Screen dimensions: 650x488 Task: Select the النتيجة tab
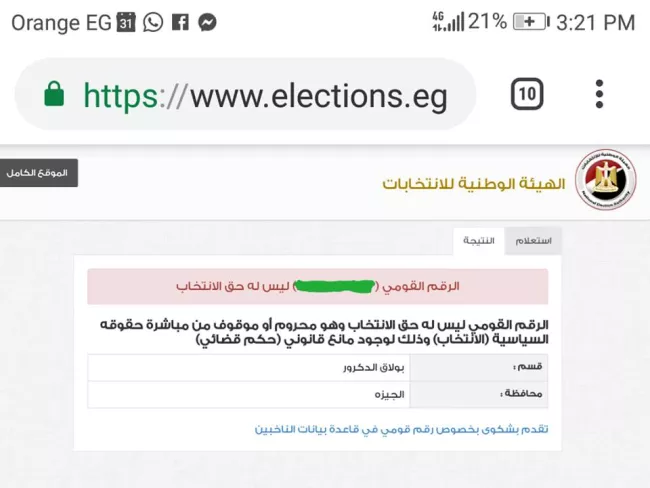coord(479,240)
